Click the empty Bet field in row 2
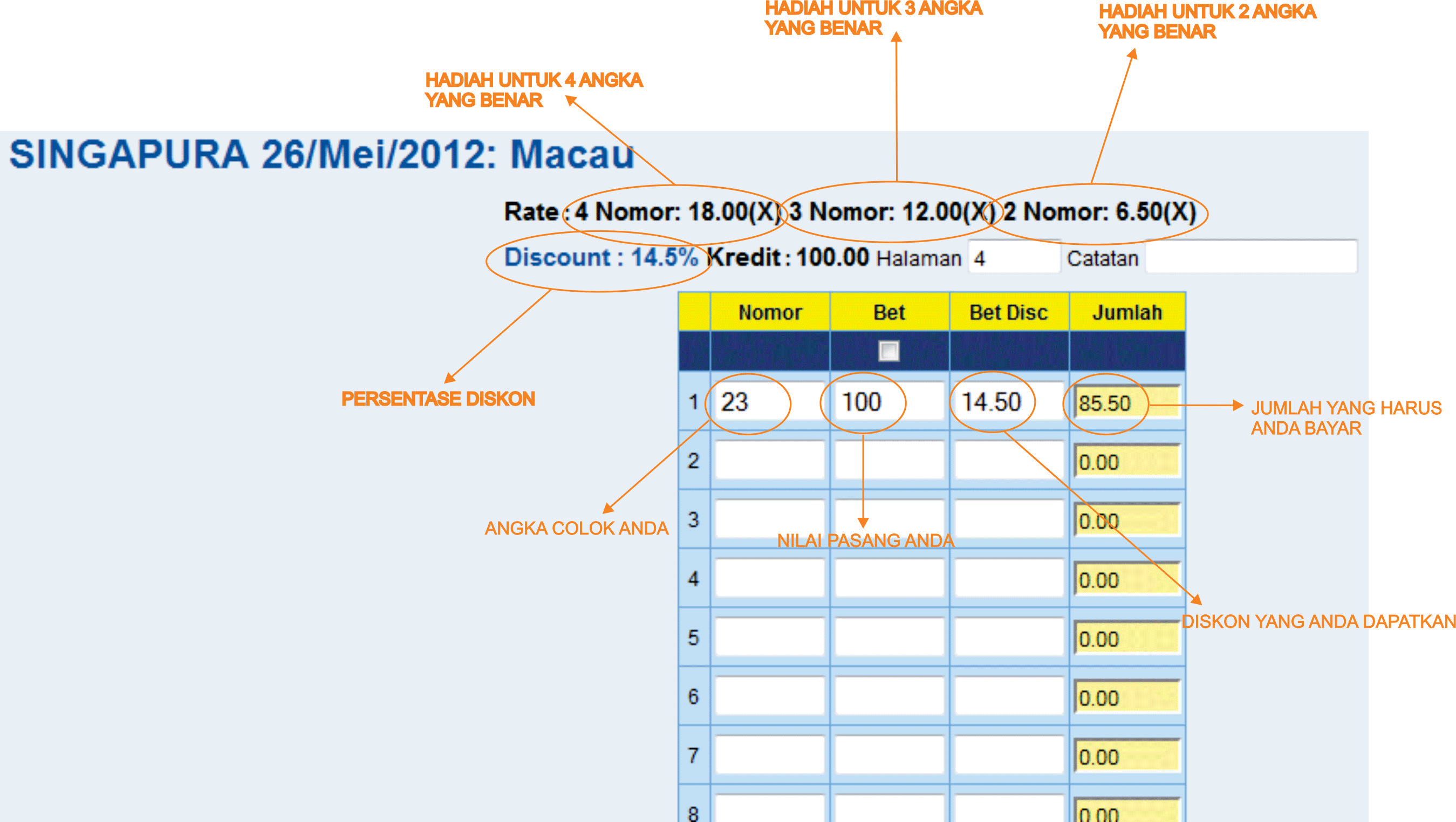This screenshot has height=822, width=1456. coord(890,461)
